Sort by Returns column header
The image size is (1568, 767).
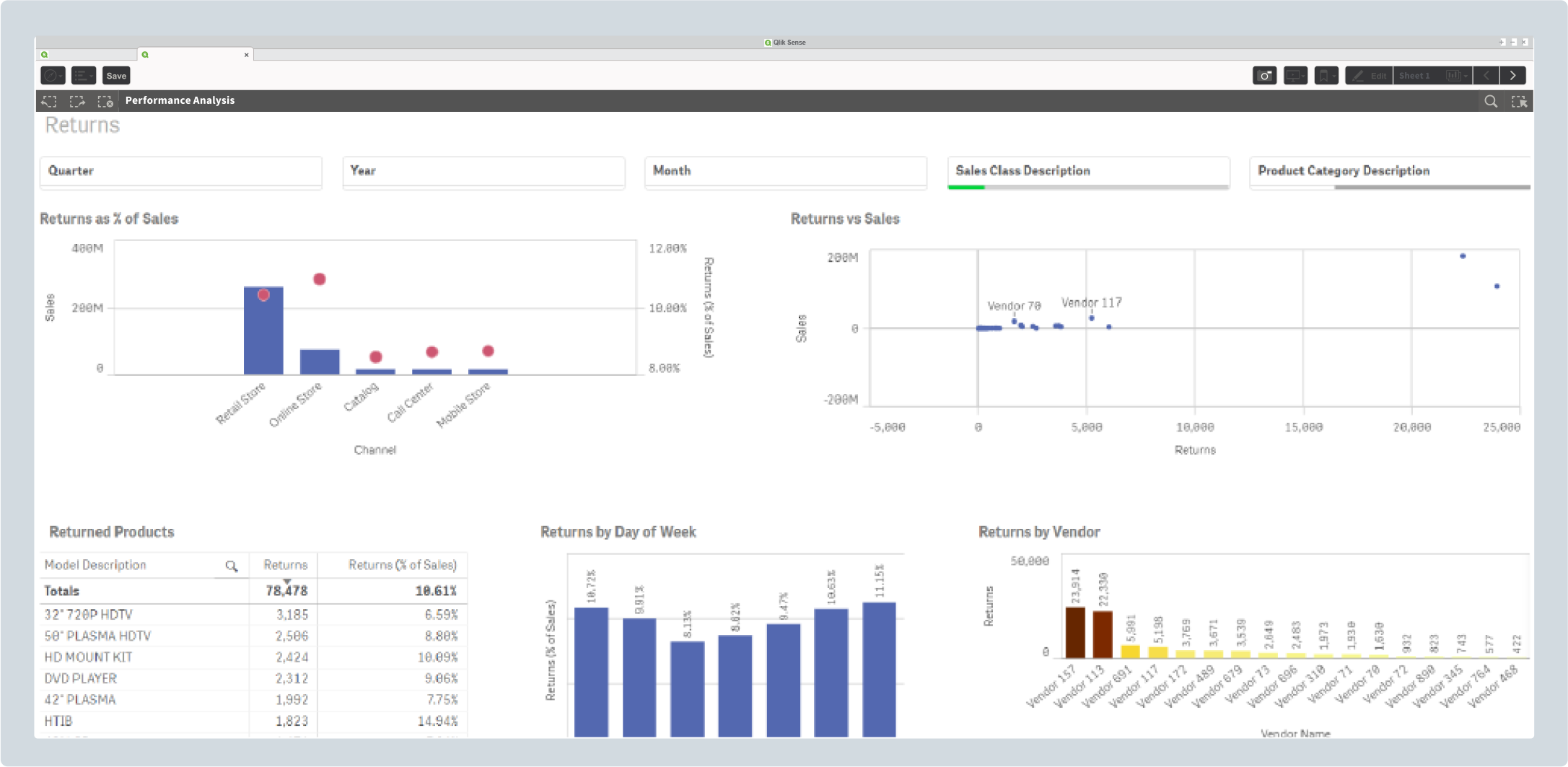[x=285, y=565]
